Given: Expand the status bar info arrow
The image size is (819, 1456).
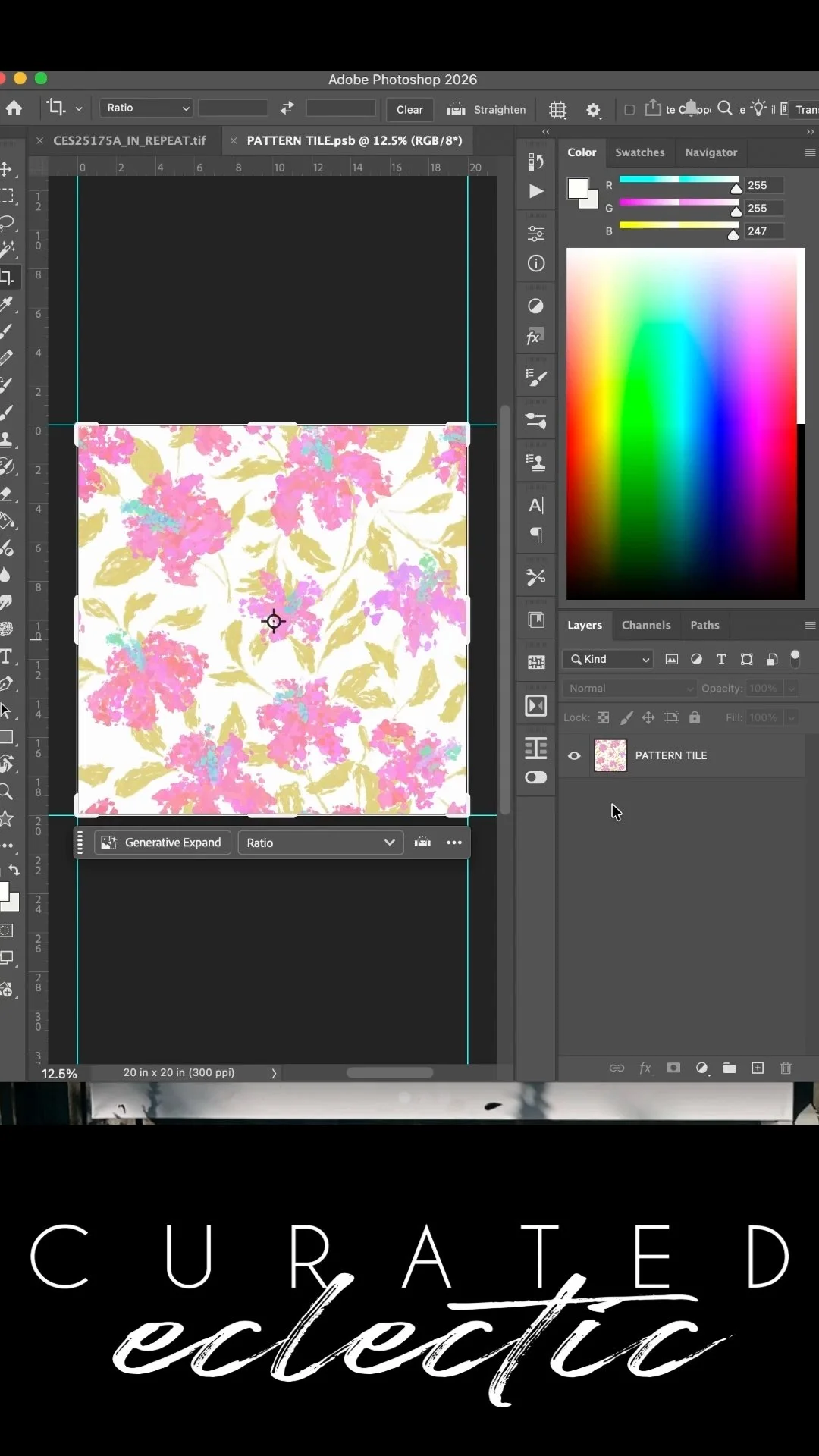Looking at the screenshot, I should click(275, 1073).
